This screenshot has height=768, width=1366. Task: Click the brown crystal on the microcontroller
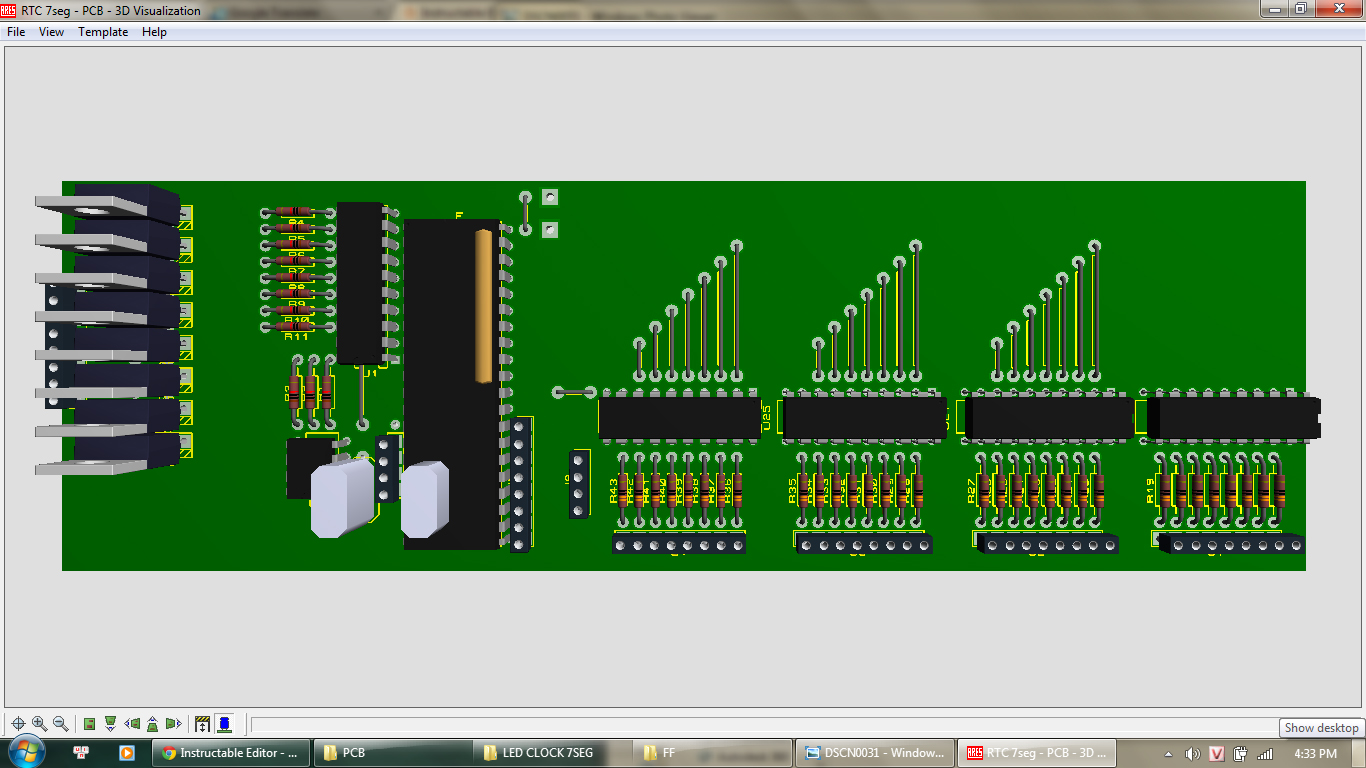pos(484,305)
